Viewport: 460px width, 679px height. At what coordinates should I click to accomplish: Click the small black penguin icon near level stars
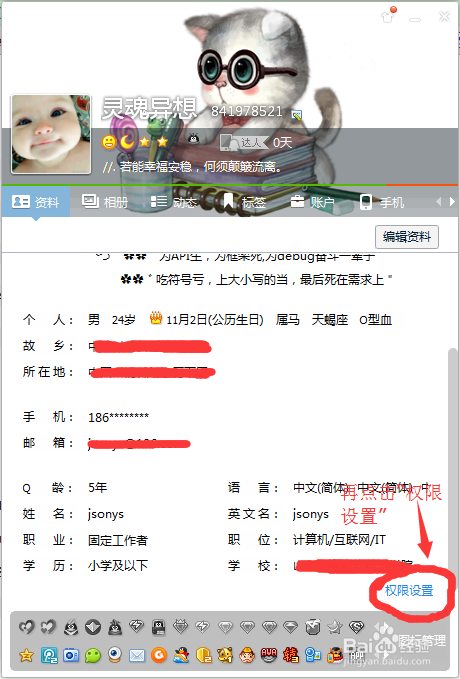(194, 138)
